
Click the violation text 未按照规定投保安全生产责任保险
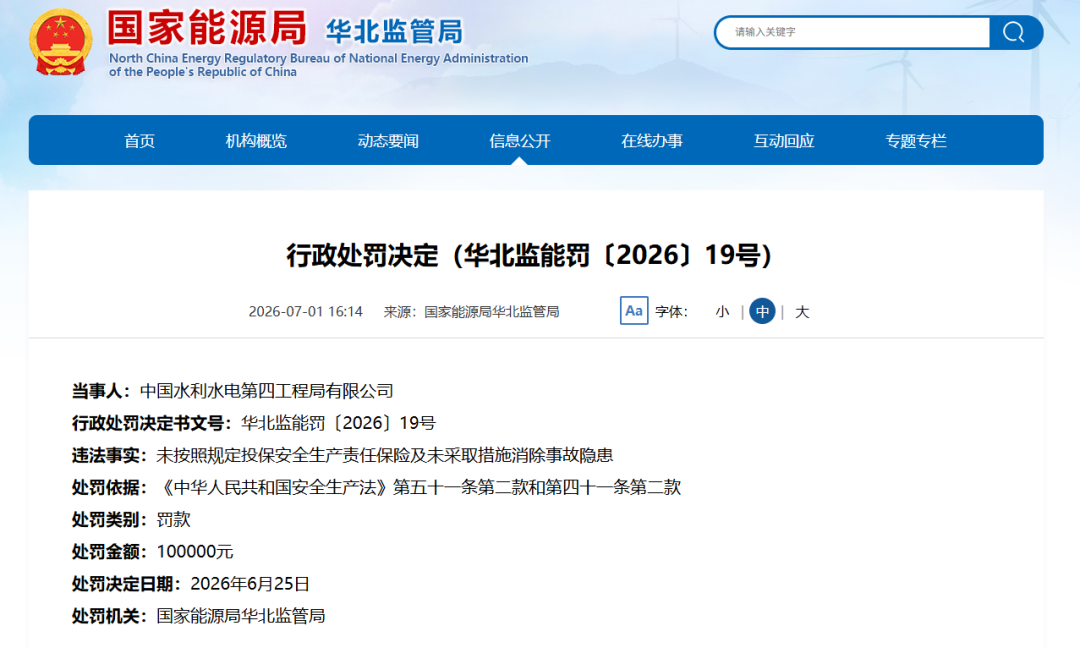pos(283,455)
